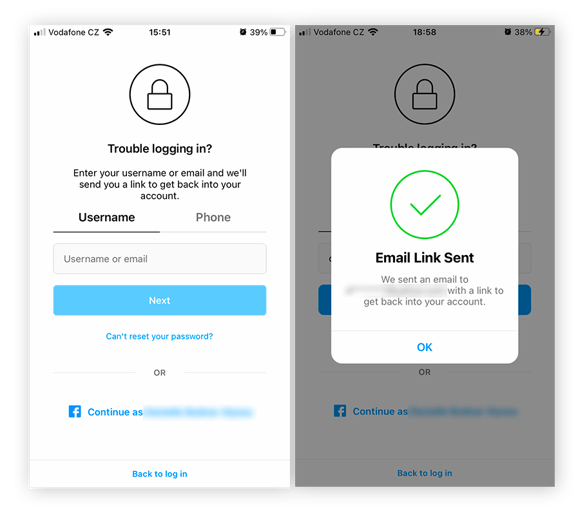580x512 pixels.
Task: Click the Username or email input field
Action: tap(160, 259)
